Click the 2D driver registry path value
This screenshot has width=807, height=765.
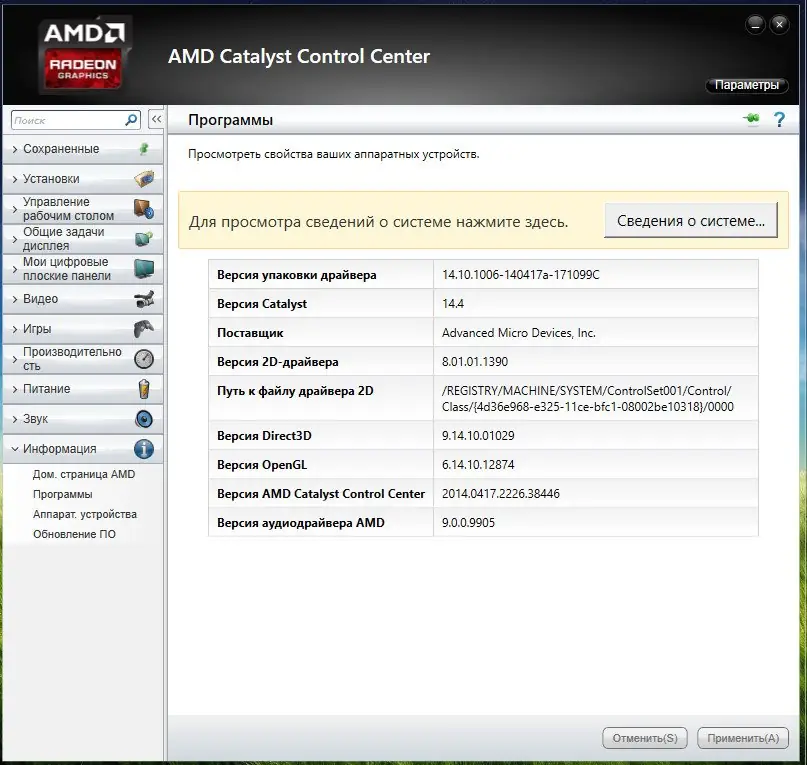pyautogui.click(x=588, y=399)
